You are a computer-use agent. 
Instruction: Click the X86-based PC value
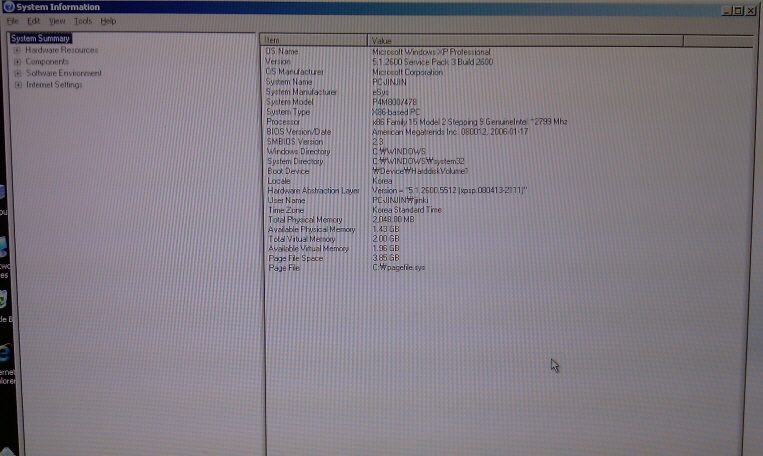tap(396, 112)
